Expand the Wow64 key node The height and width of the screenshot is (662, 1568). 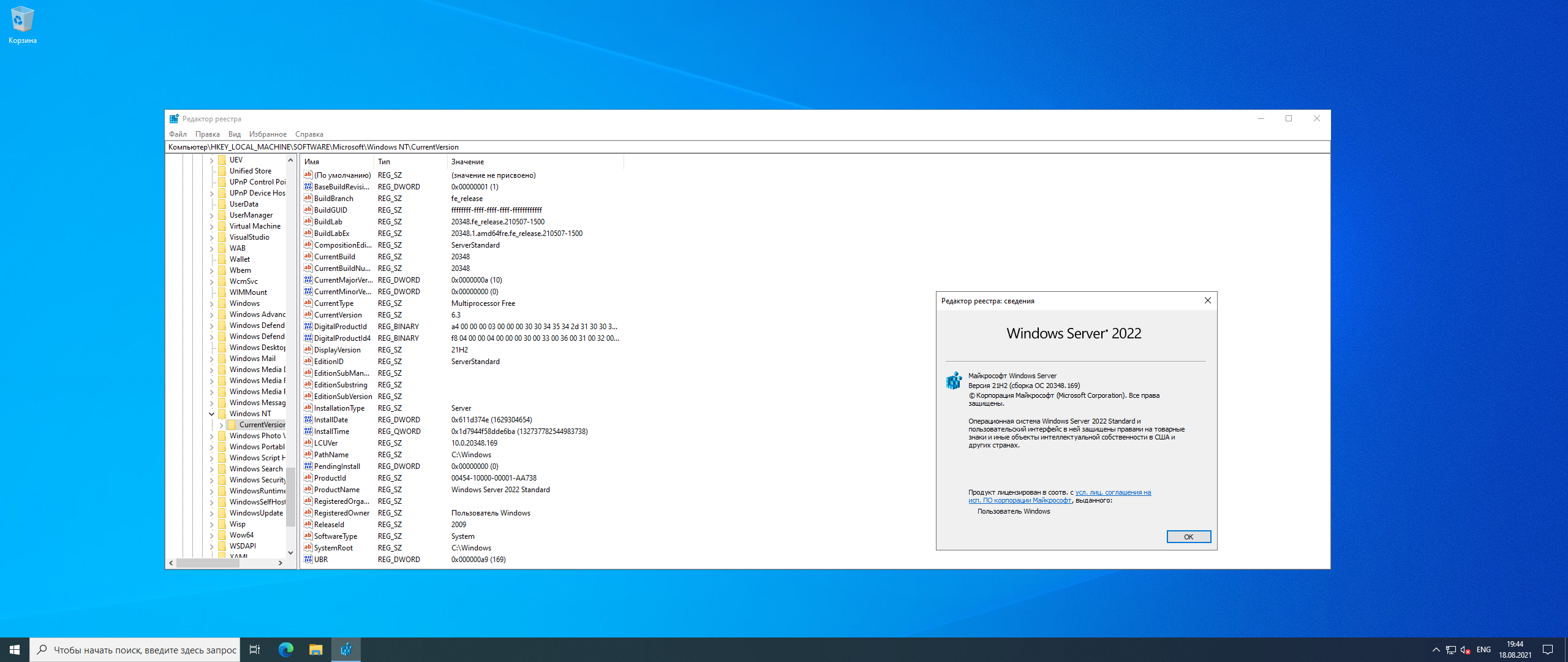point(212,535)
